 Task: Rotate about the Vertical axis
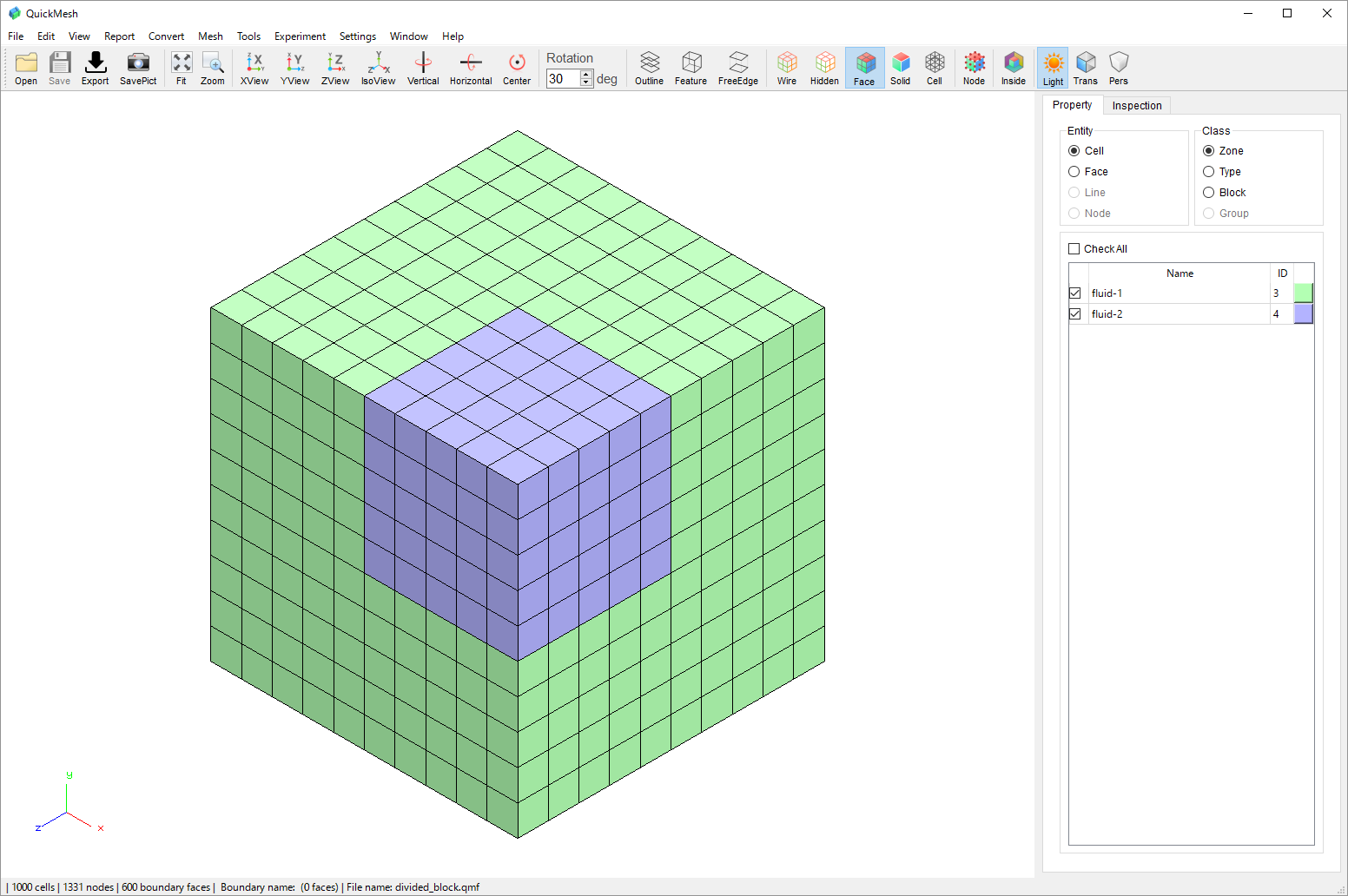tap(423, 68)
